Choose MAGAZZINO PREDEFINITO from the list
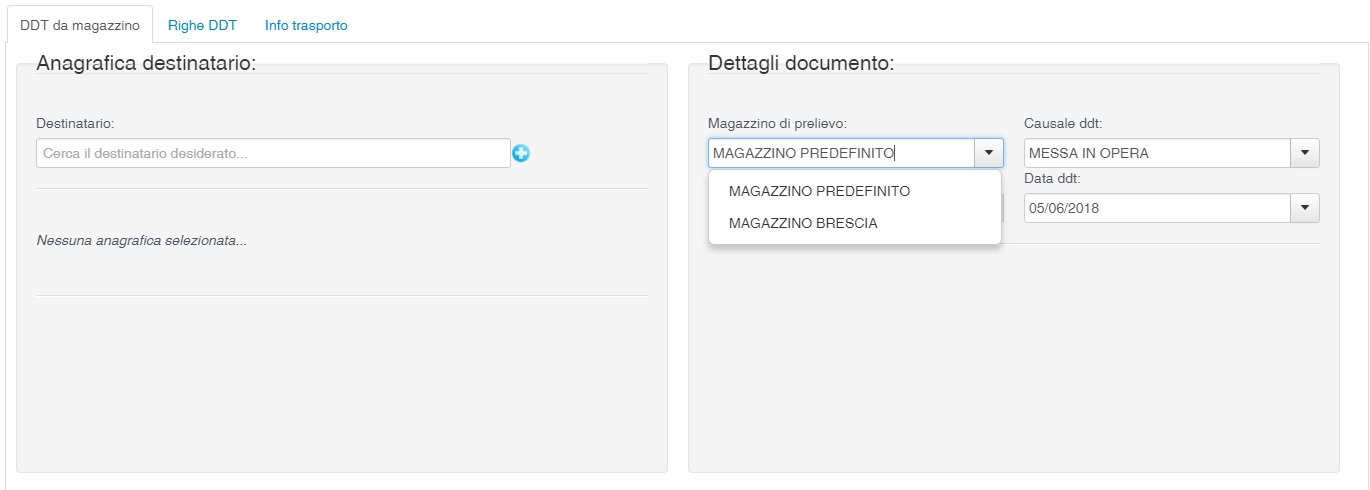 tap(819, 191)
